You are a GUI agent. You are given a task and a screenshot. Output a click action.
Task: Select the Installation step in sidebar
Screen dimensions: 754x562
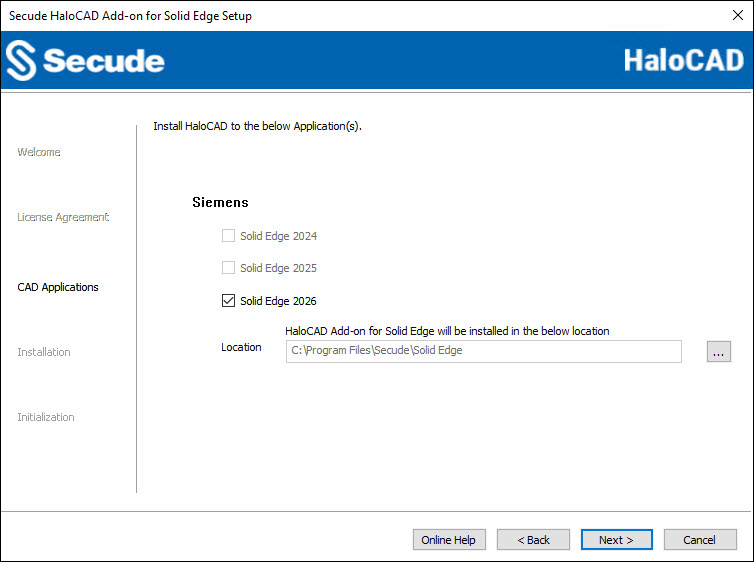tap(44, 352)
